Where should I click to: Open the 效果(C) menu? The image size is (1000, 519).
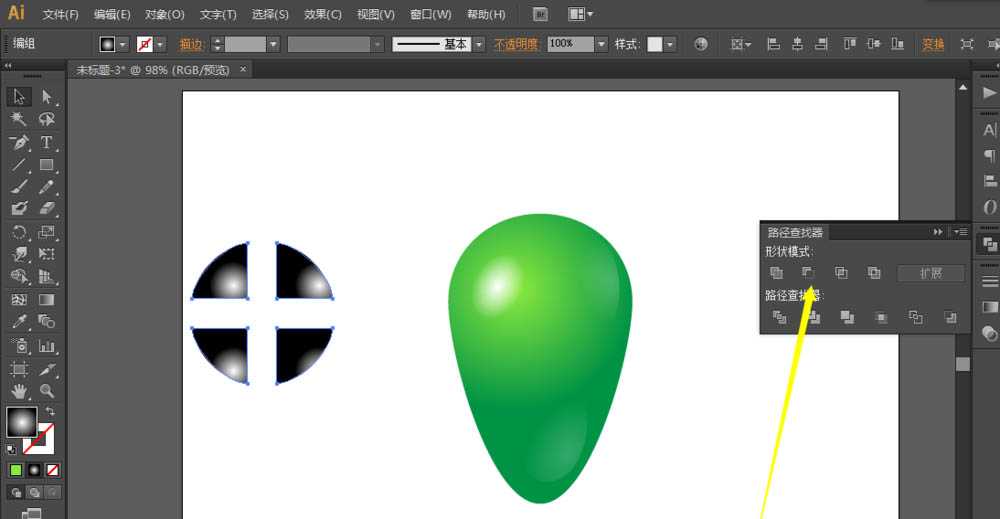(x=323, y=14)
